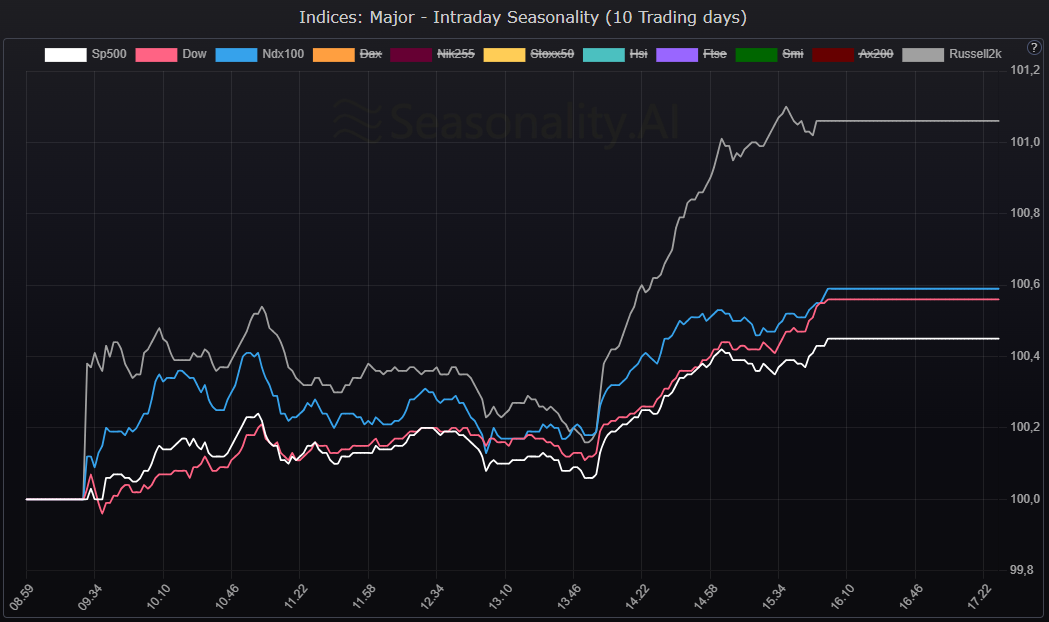Enable the hidden Smi series label
Image resolution: width=1049 pixels, height=622 pixels.
[x=793, y=54]
